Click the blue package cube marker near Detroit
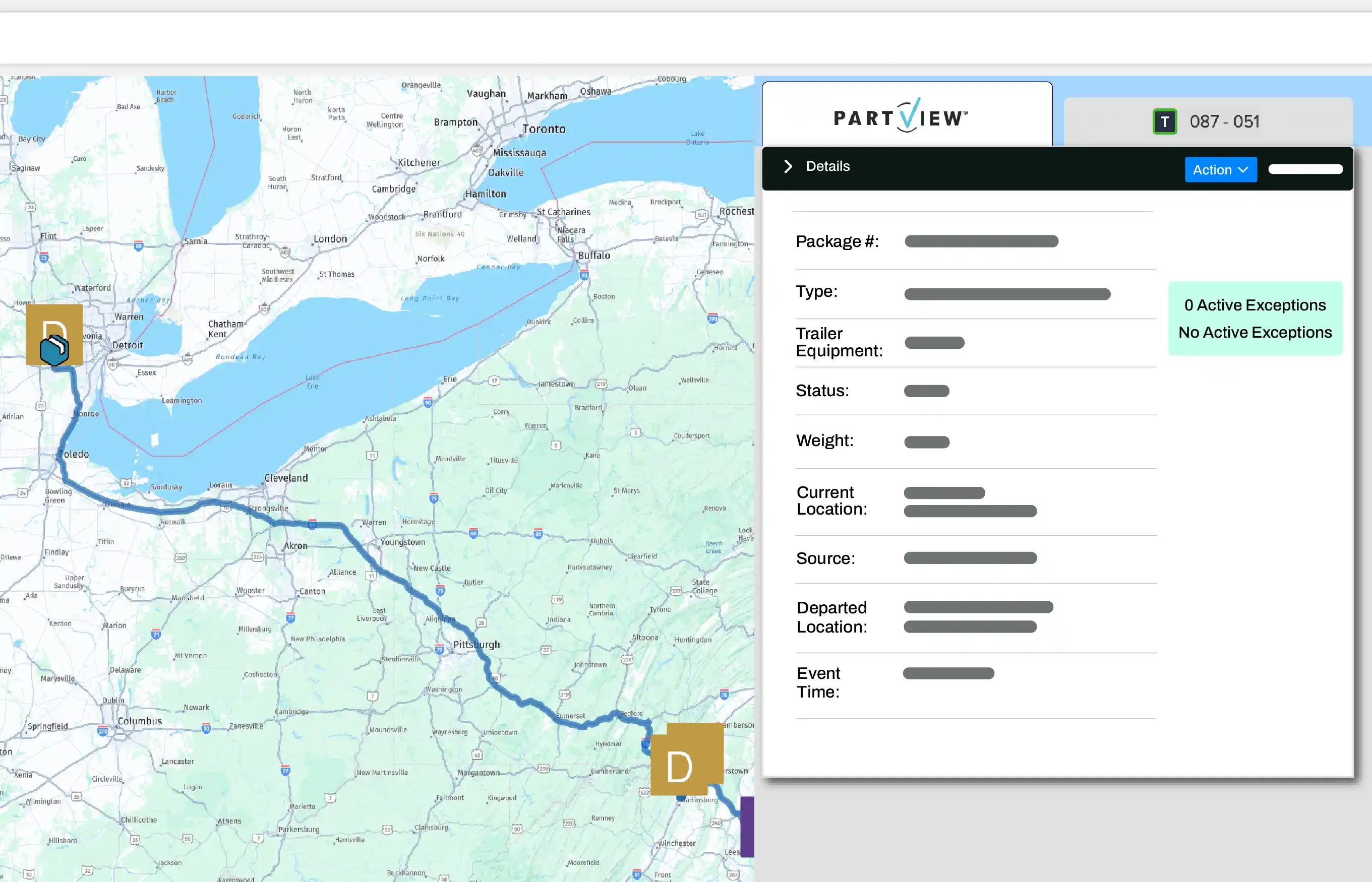This screenshot has width=1372, height=882. (x=54, y=350)
